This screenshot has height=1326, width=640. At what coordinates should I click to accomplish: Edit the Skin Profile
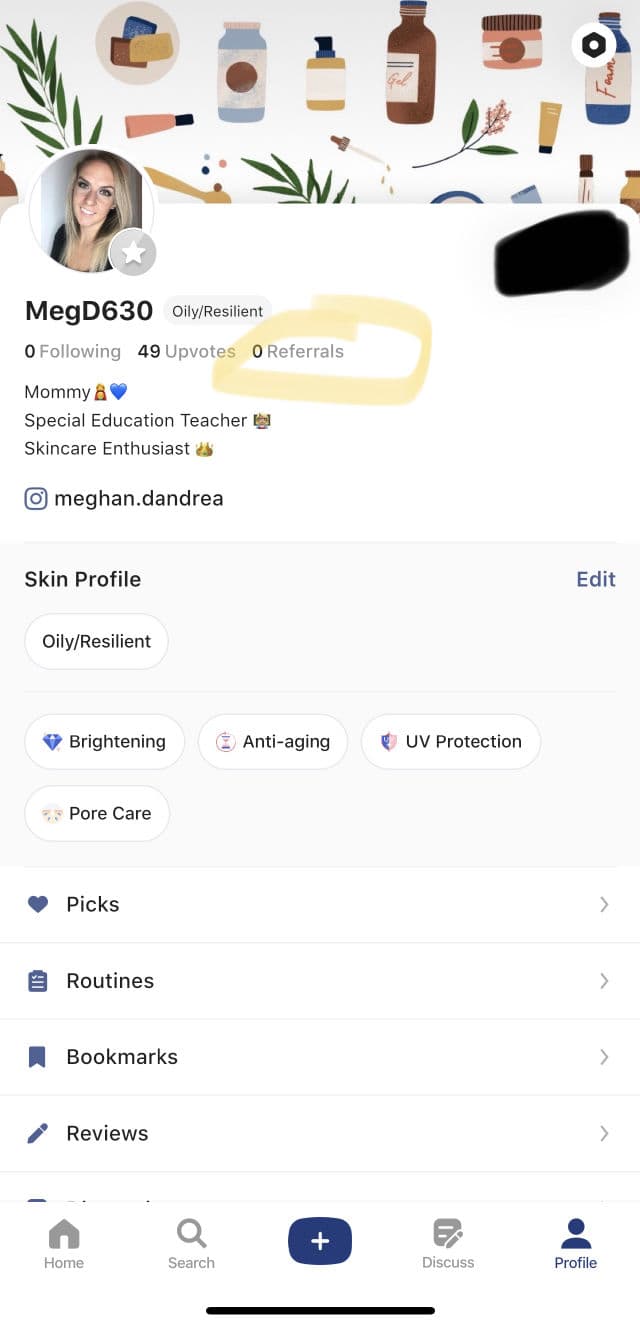tap(596, 579)
